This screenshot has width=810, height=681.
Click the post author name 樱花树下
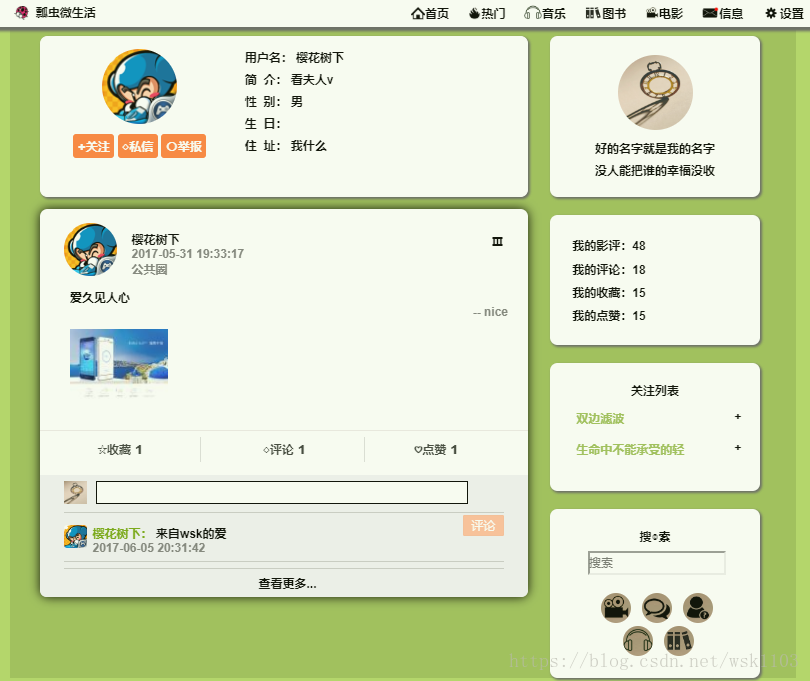(x=155, y=240)
